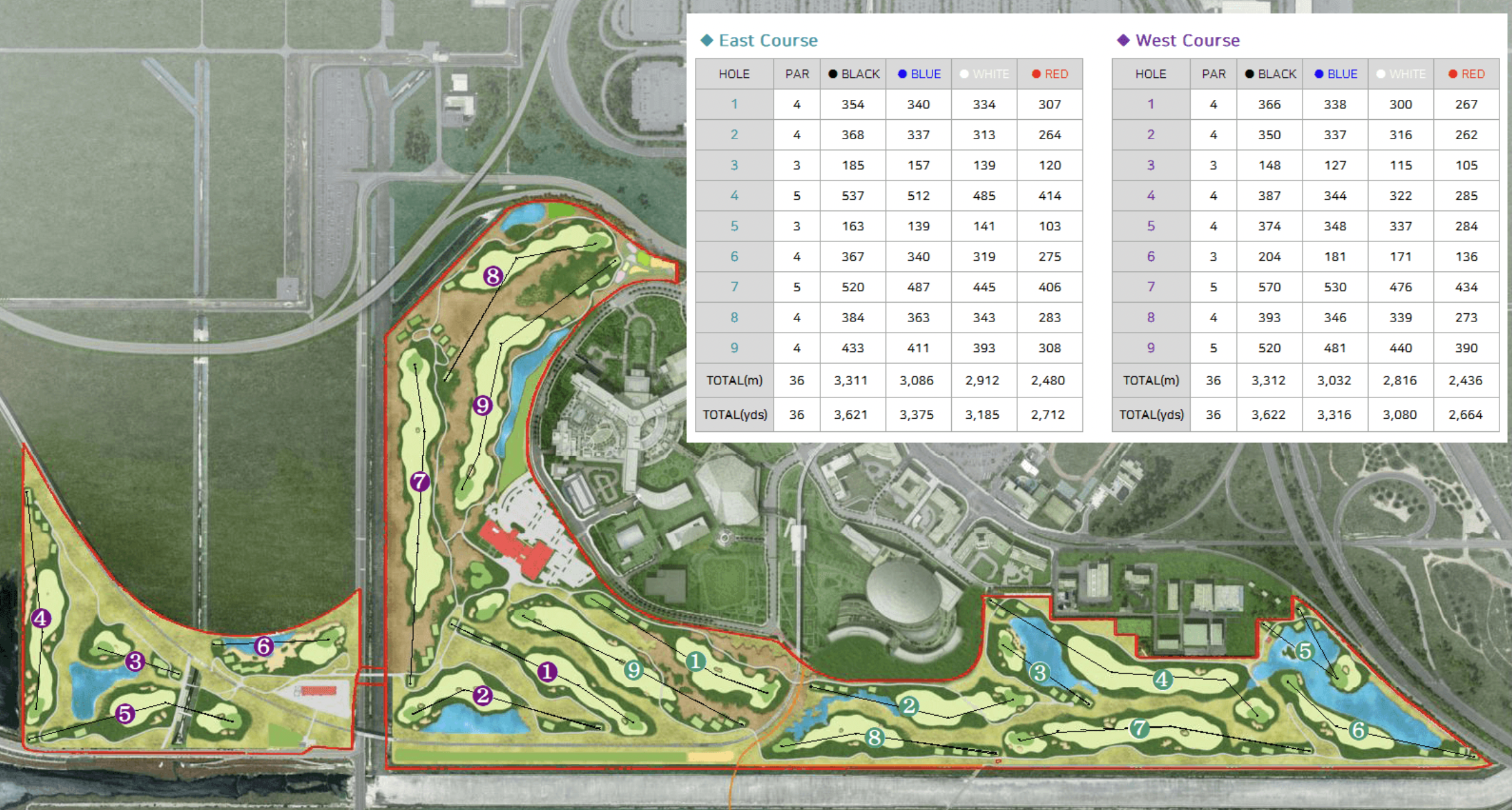Select hole 4 row in East Course table

(734, 196)
